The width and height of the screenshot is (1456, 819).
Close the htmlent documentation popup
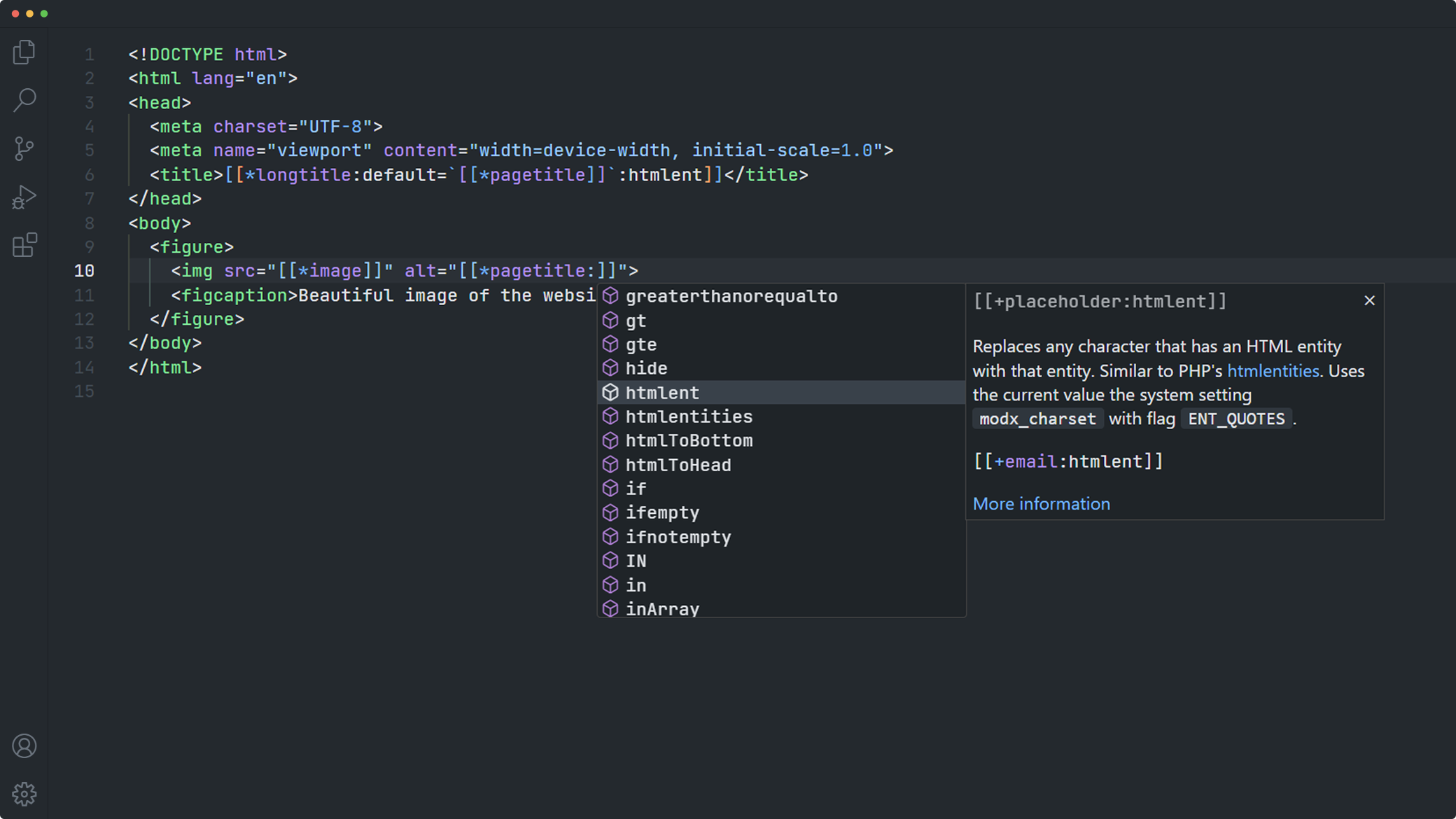1369,301
